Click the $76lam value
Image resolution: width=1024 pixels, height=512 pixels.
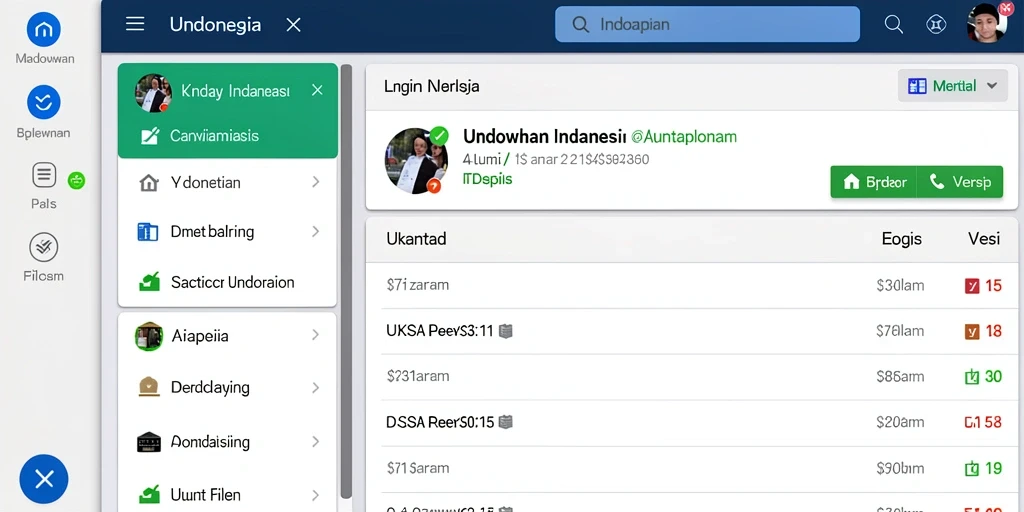(900, 331)
